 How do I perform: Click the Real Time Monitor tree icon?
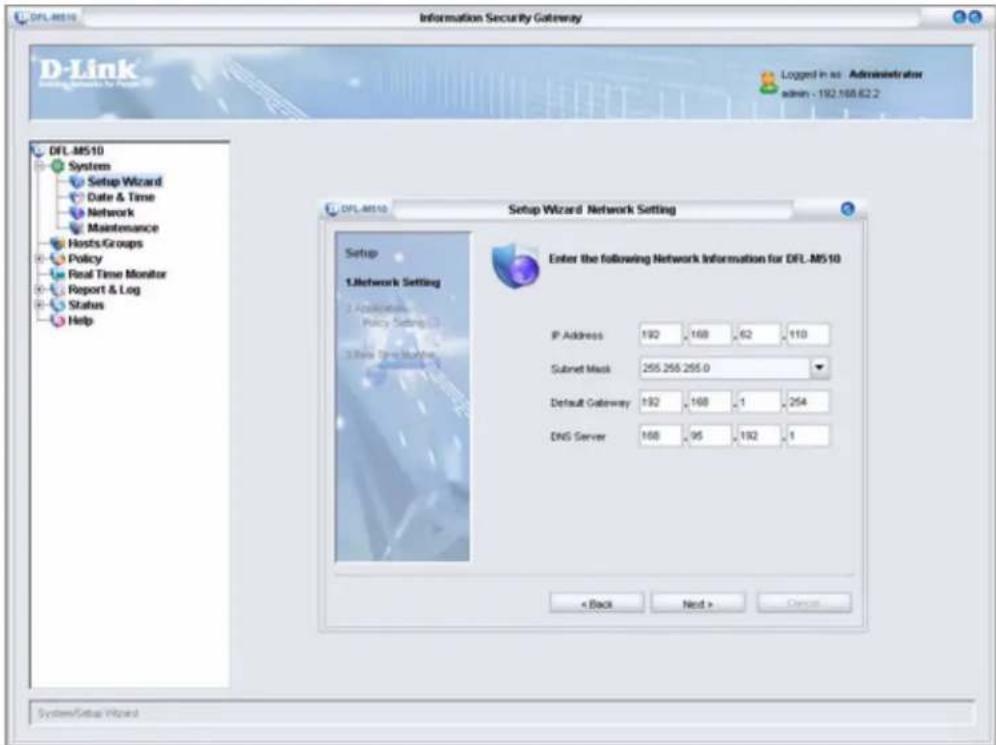(58, 274)
